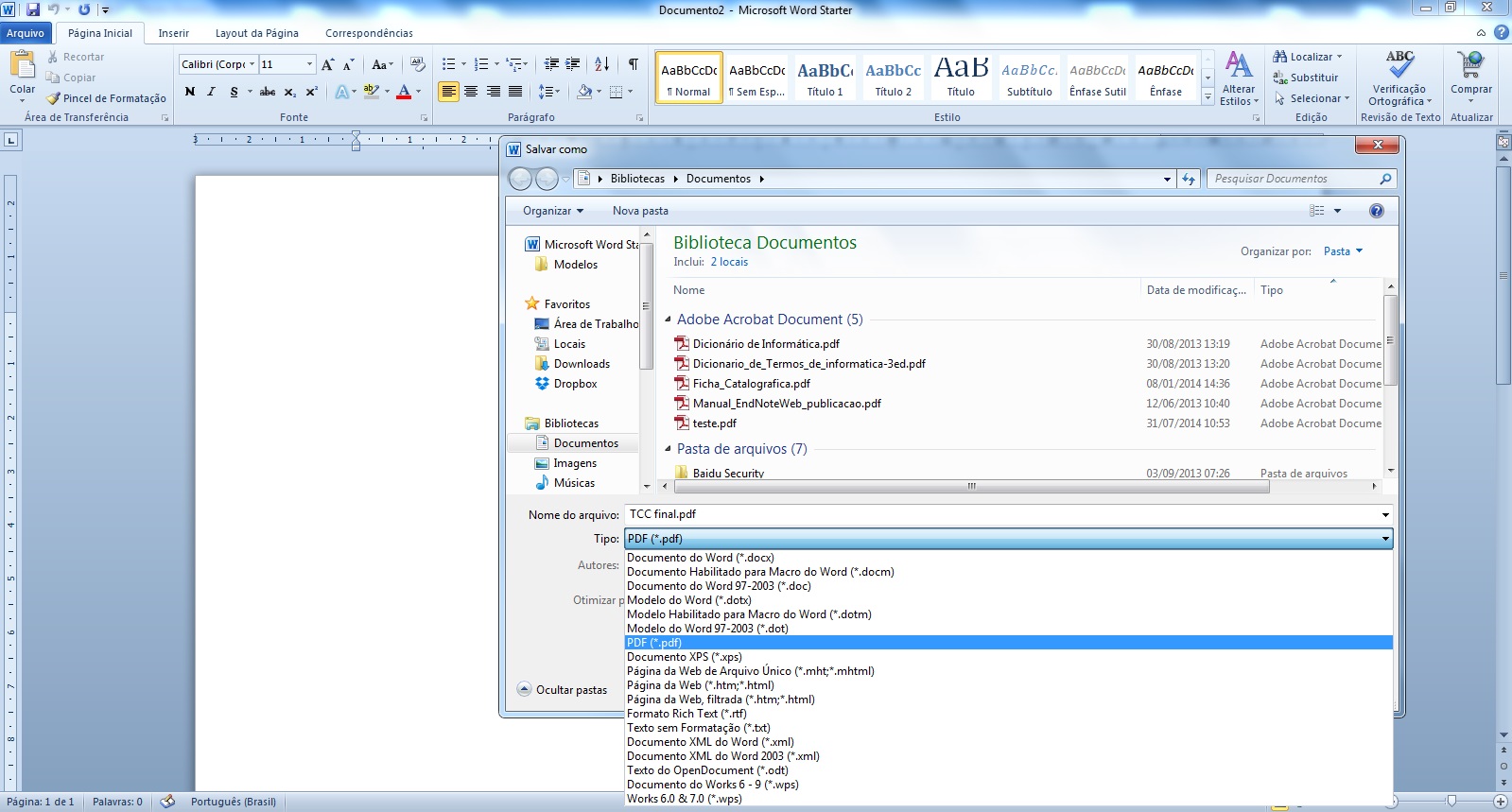Viewport: 1512px width, 812px height.
Task: Apply the Título 1 style
Action: [x=825, y=76]
